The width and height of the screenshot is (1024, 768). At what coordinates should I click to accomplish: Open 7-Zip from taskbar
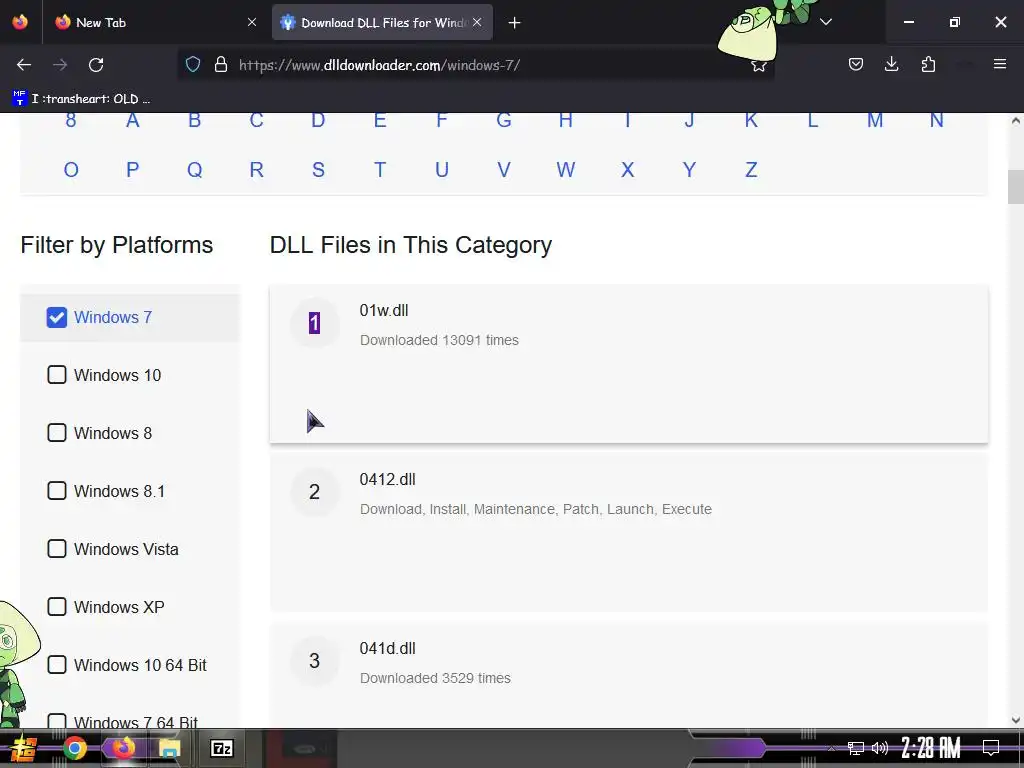click(221, 748)
